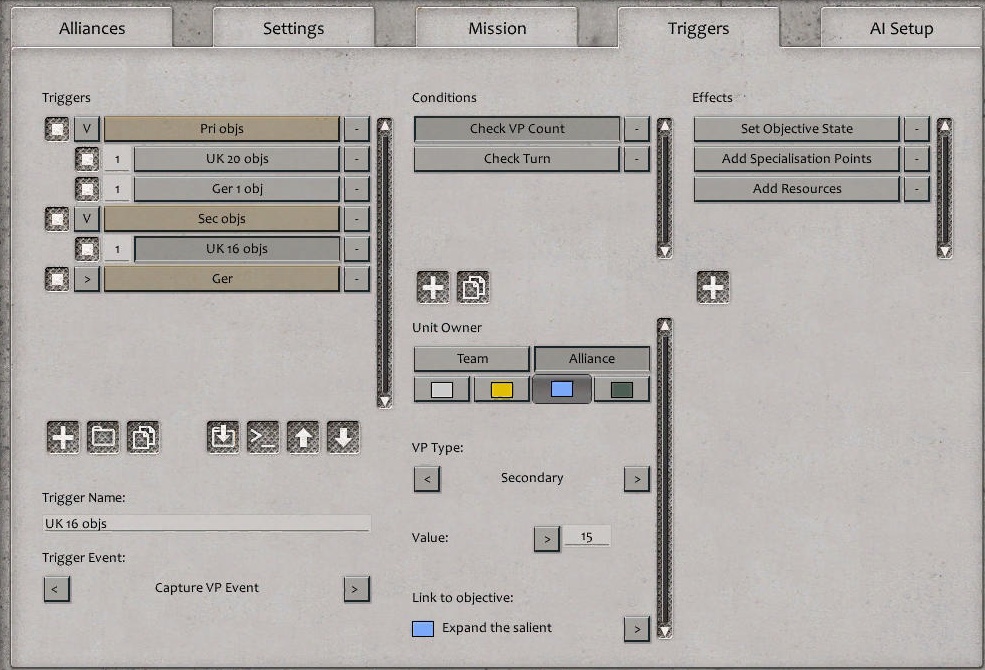This screenshot has height=670, width=985.
Task: Cycle Trigger Event using the right arrow
Action: [x=356, y=588]
